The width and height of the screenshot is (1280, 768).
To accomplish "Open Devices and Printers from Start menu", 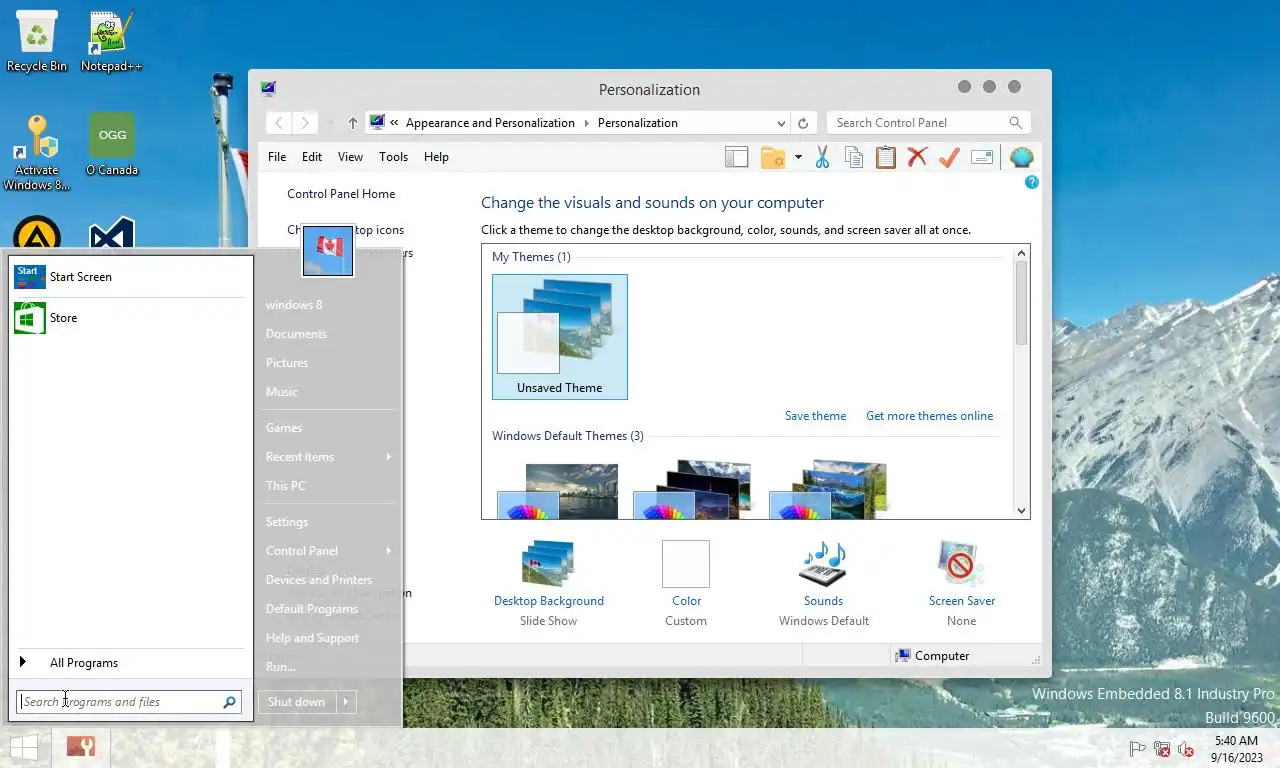I will click(x=319, y=580).
